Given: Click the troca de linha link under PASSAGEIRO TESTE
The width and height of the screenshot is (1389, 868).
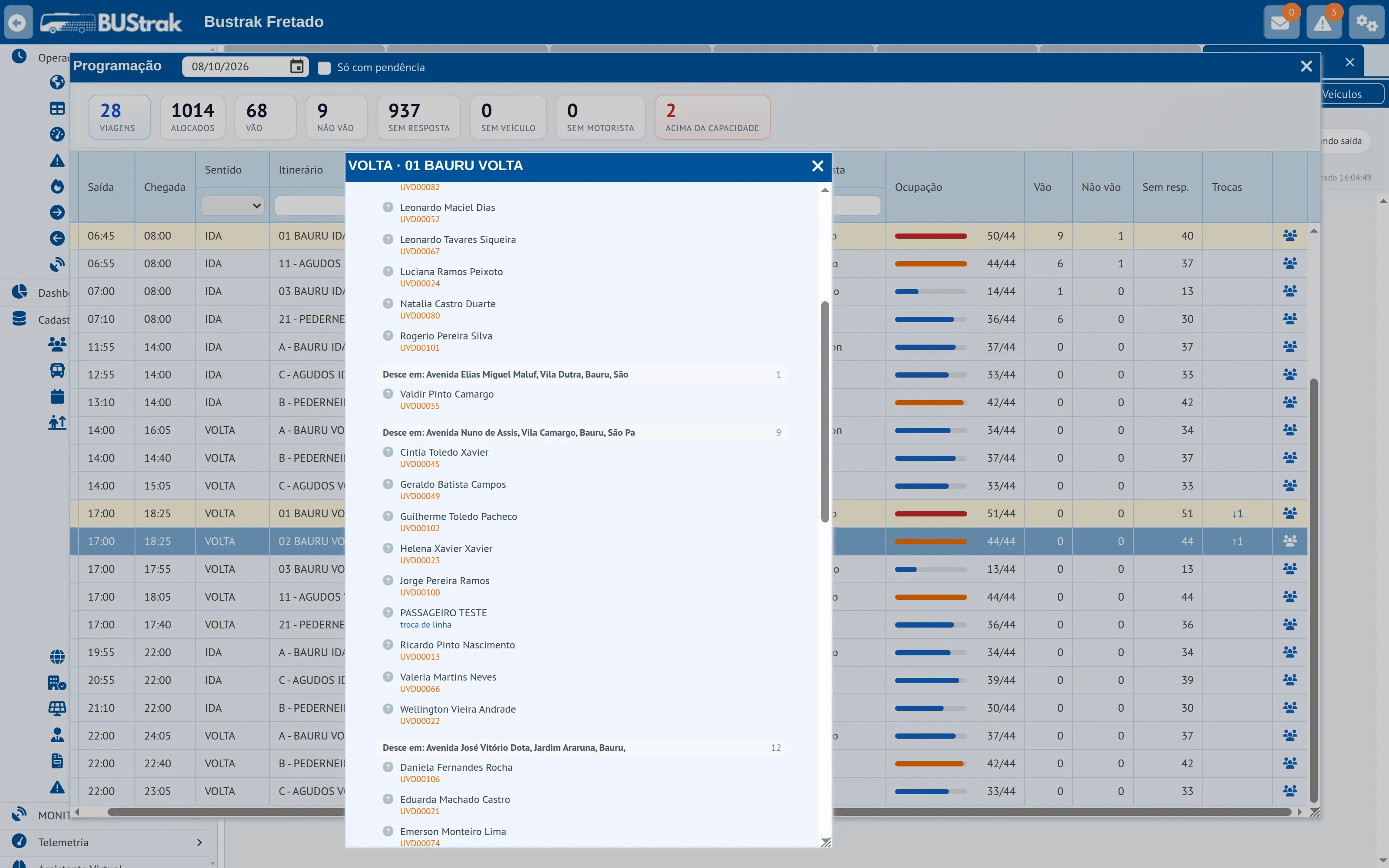Looking at the screenshot, I should tap(425, 625).
